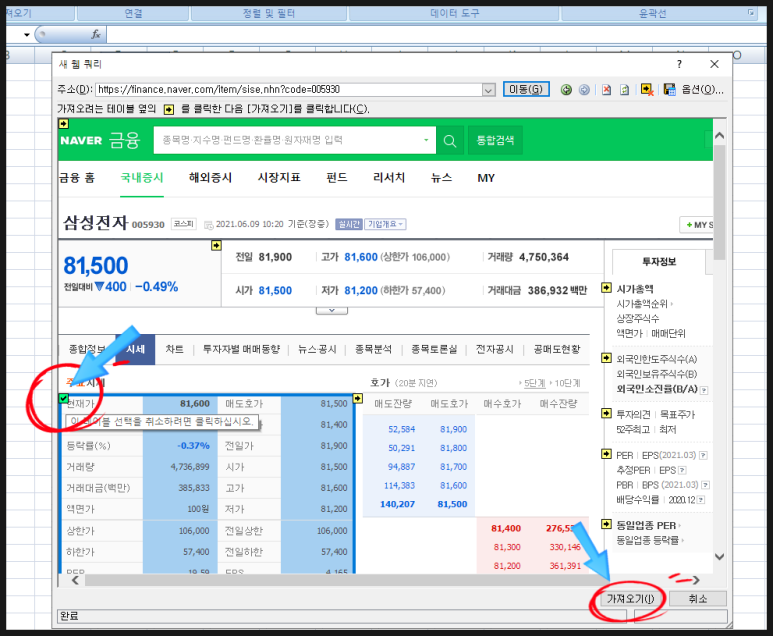Click the forward navigation arrow icon
The image size is (773, 636).
tap(584, 90)
